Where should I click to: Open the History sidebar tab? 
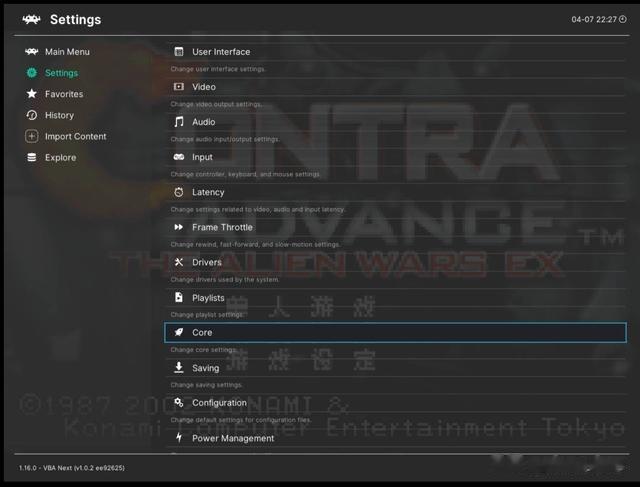[50, 115]
